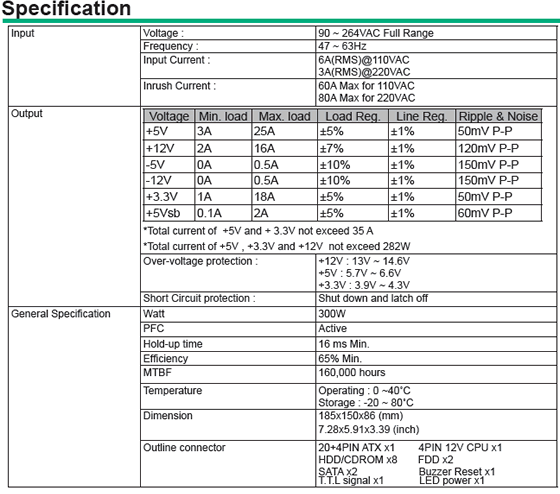Click the Max. load column header
This screenshot has height=494, width=560.
coord(285,116)
